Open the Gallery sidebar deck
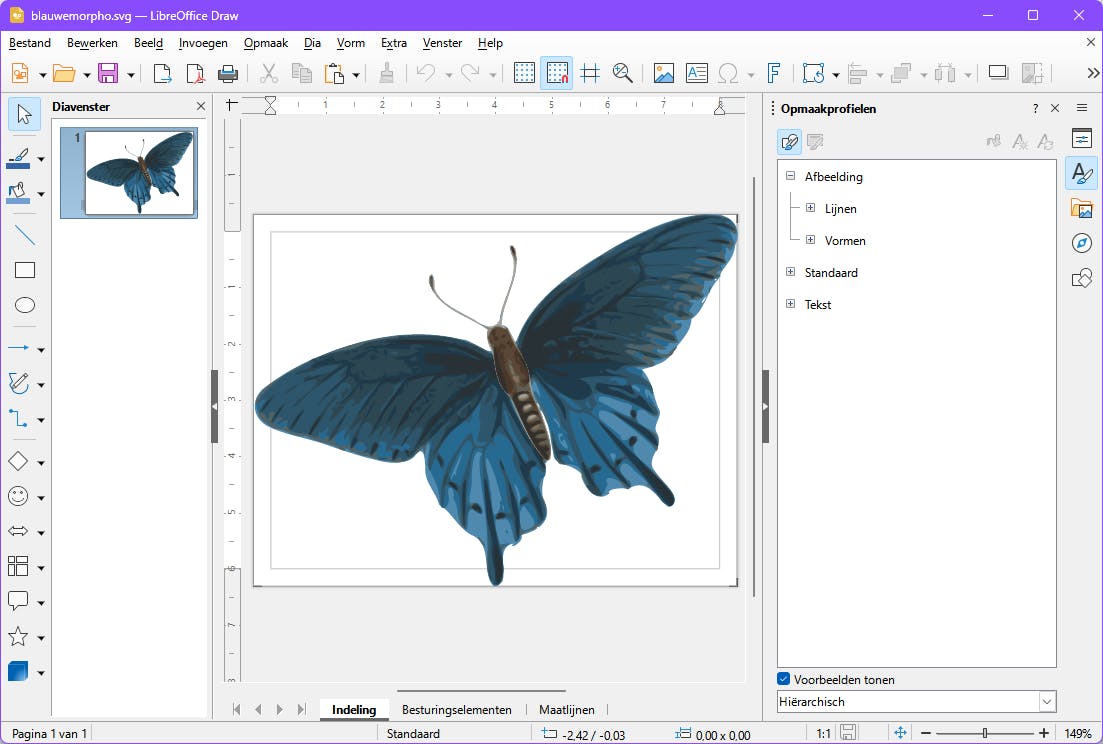Image resolution: width=1103 pixels, height=744 pixels. 1081,208
